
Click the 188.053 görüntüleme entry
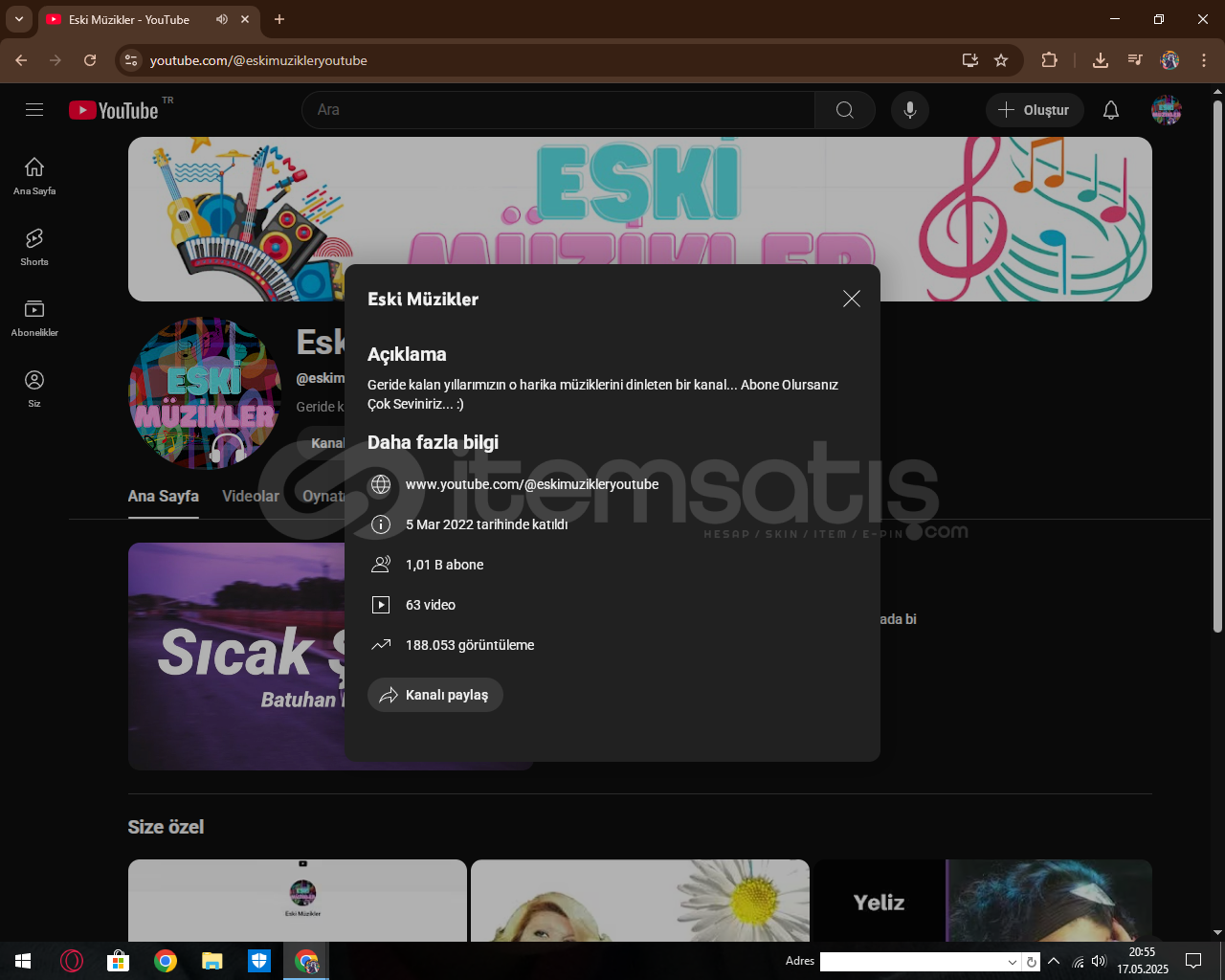[470, 645]
